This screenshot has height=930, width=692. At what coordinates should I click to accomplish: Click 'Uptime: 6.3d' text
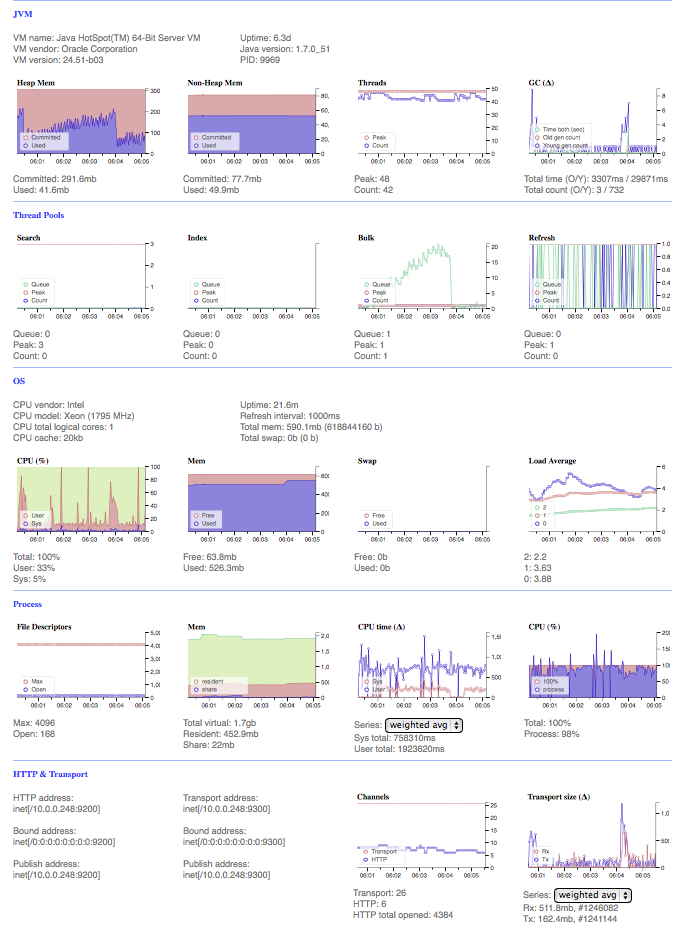[x=266, y=38]
